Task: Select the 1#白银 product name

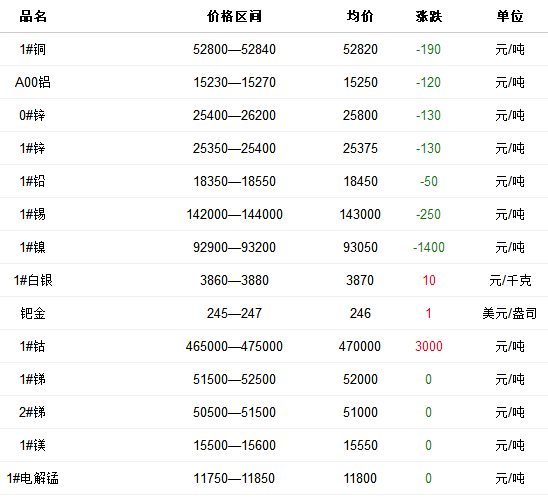Action: coord(33,280)
